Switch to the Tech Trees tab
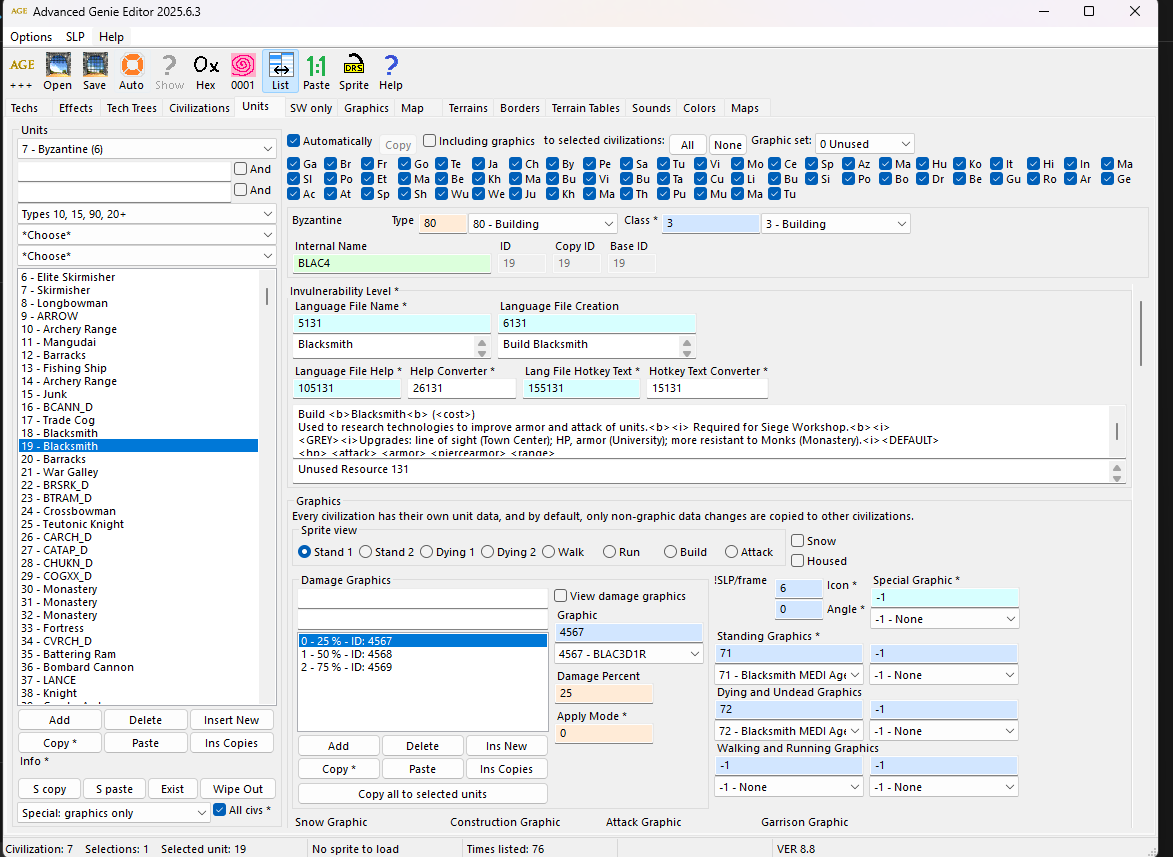1173x857 pixels. pos(131,108)
